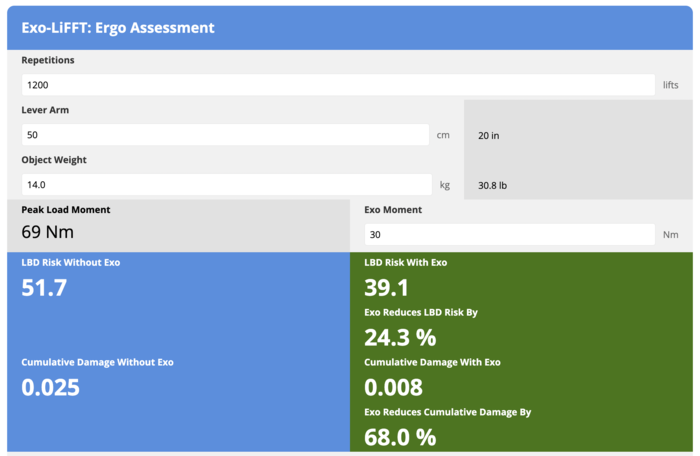This screenshot has height=456, width=700.
Task: Click the 'lifts' unit next to Repetitions
Action: click(x=670, y=85)
